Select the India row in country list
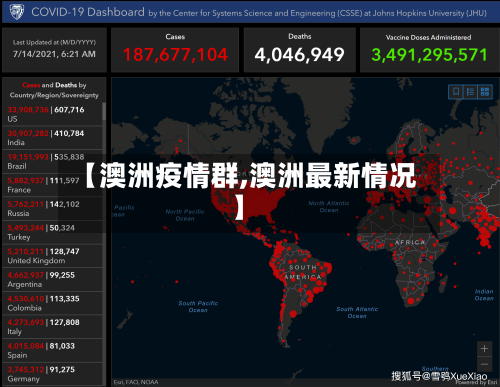This screenshot has width=500, height=387. click(x=53, y=138)
